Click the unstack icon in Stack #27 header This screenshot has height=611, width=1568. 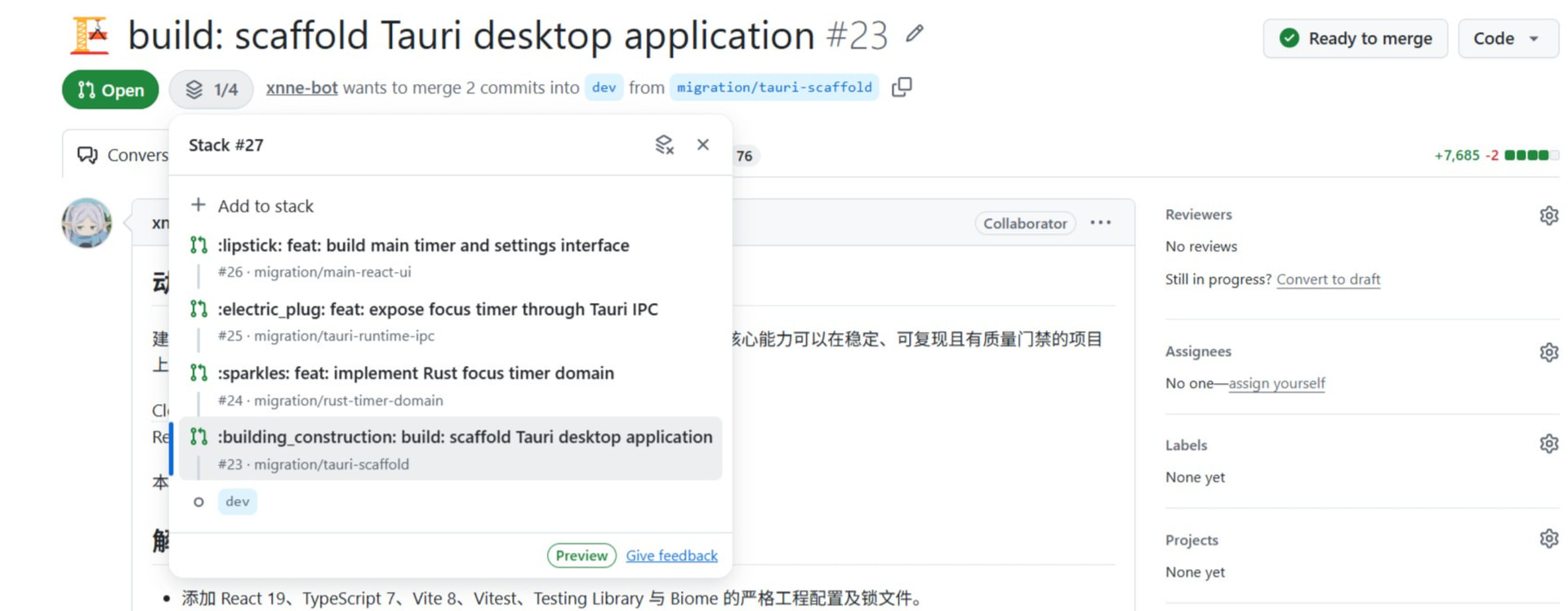(x=665, y=145)
